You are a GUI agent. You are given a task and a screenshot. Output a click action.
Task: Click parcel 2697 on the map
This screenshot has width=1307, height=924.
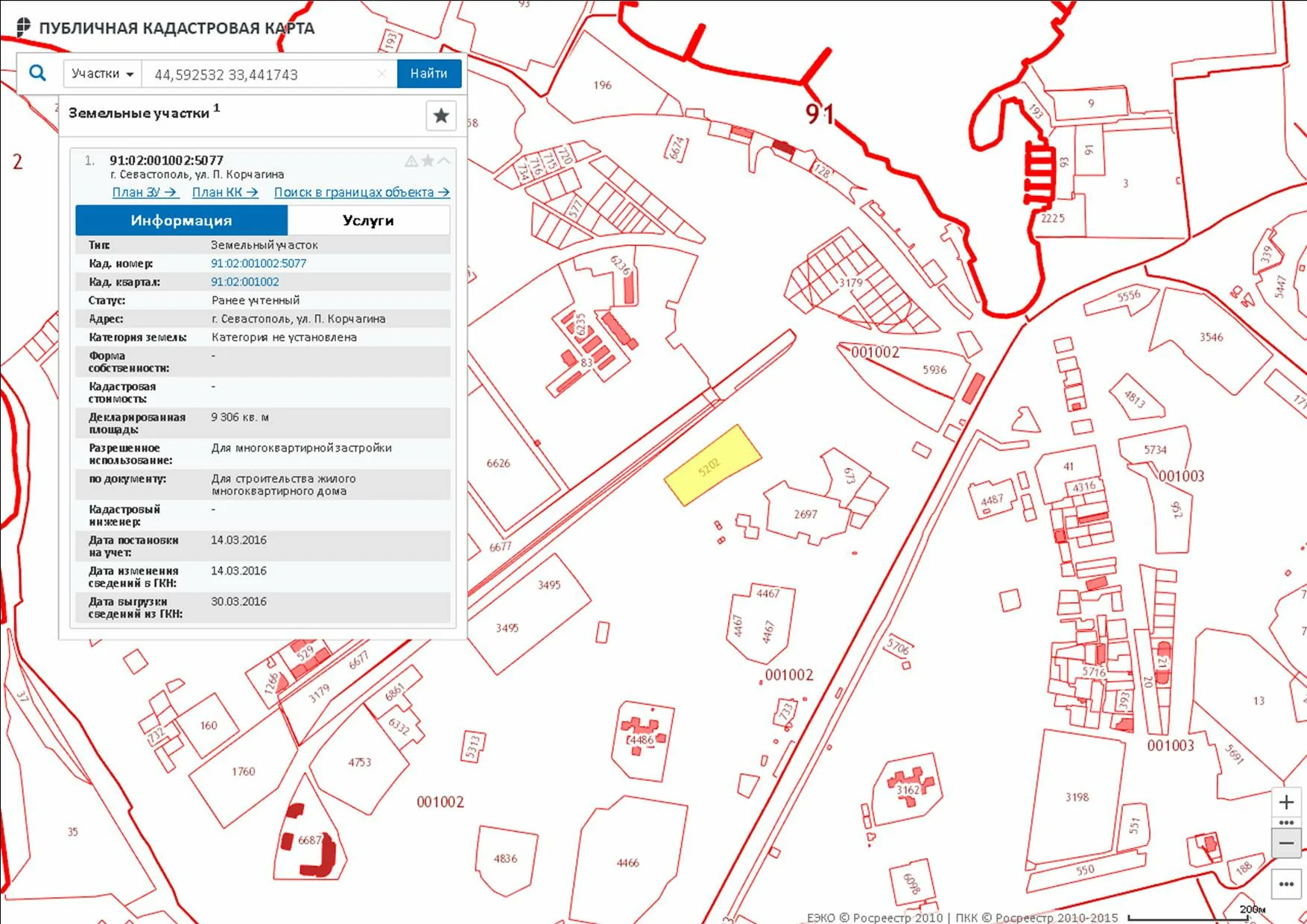coord(806,514)
